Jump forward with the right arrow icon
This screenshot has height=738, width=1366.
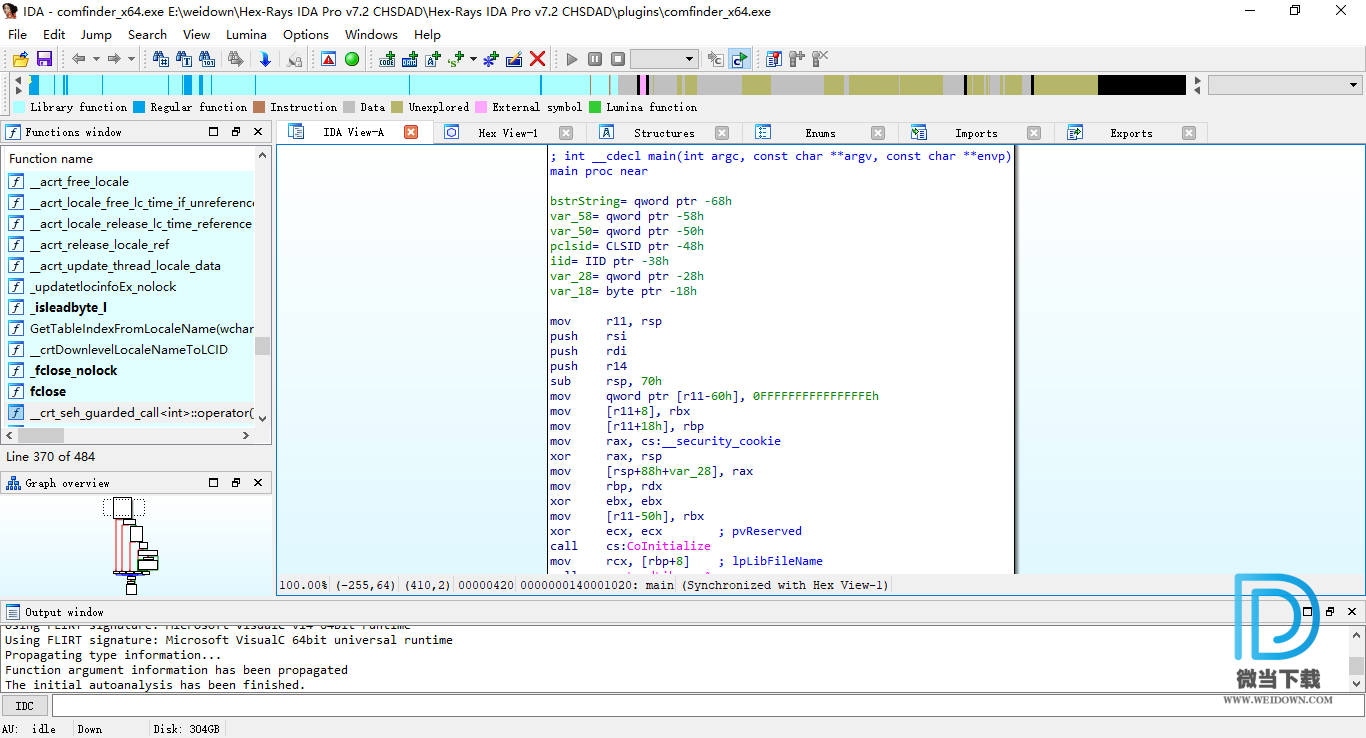114,59
